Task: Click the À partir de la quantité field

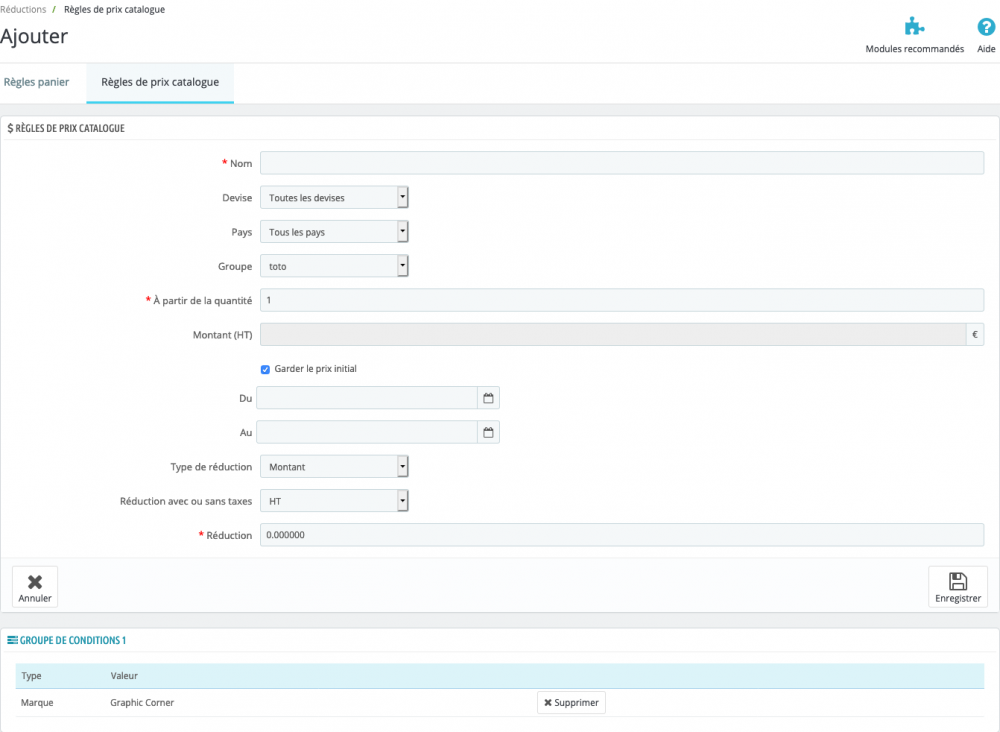Action: pyautogui.click(x=622, y=300)
